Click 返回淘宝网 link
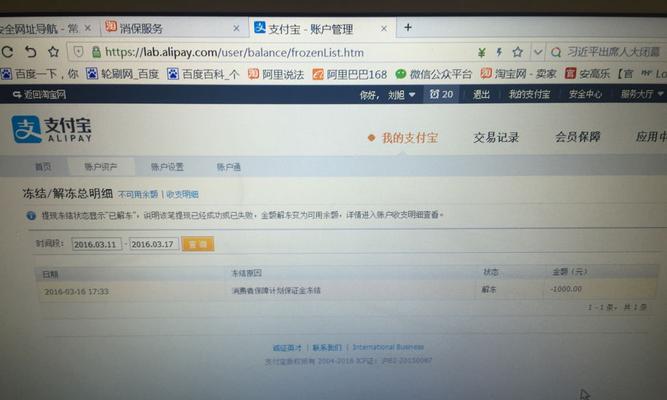This screenshot has width=667, height=400. point(40,94)
